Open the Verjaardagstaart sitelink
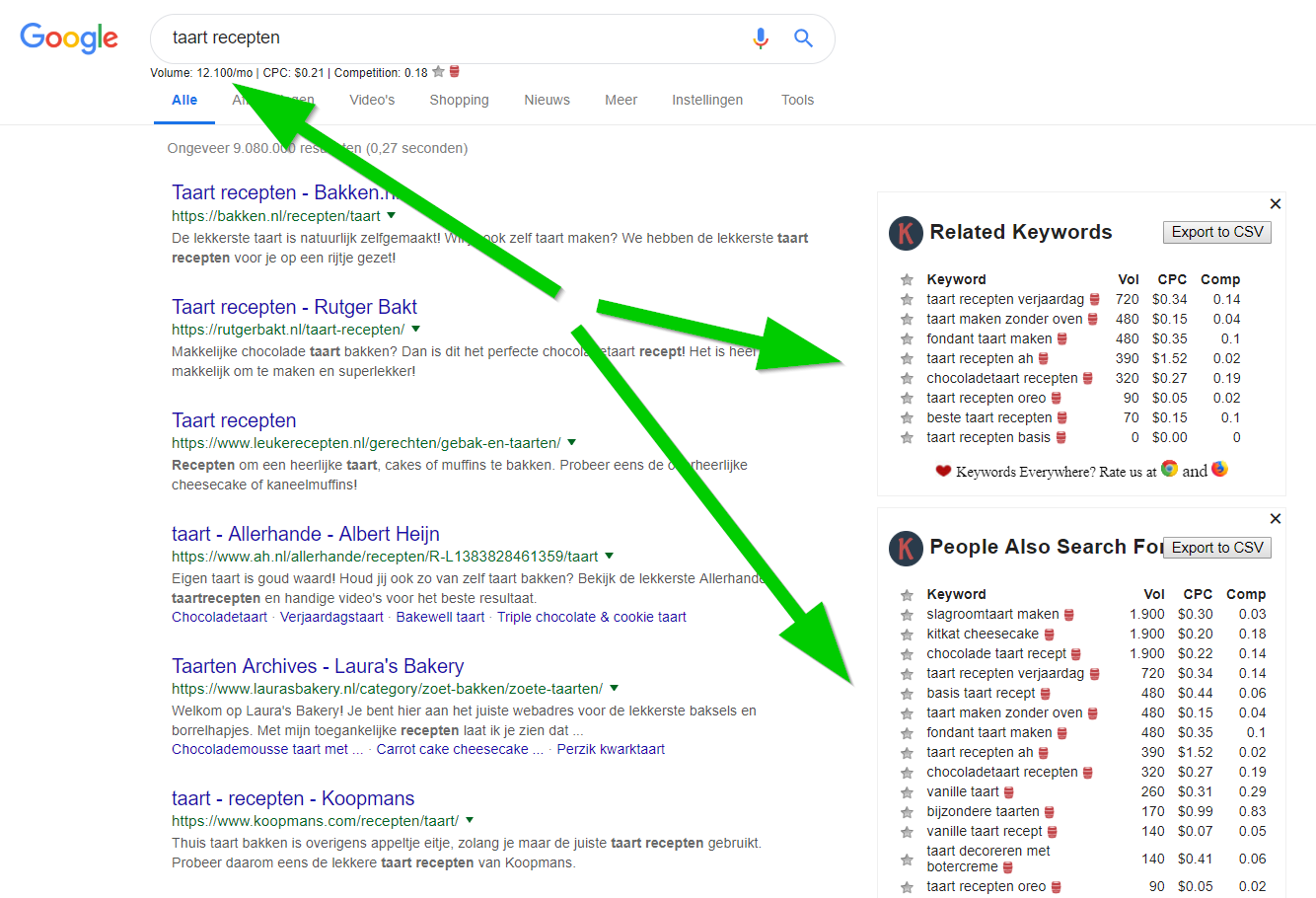The width and height of the screenshot is (1316, 898). click(x=331, y=617)
